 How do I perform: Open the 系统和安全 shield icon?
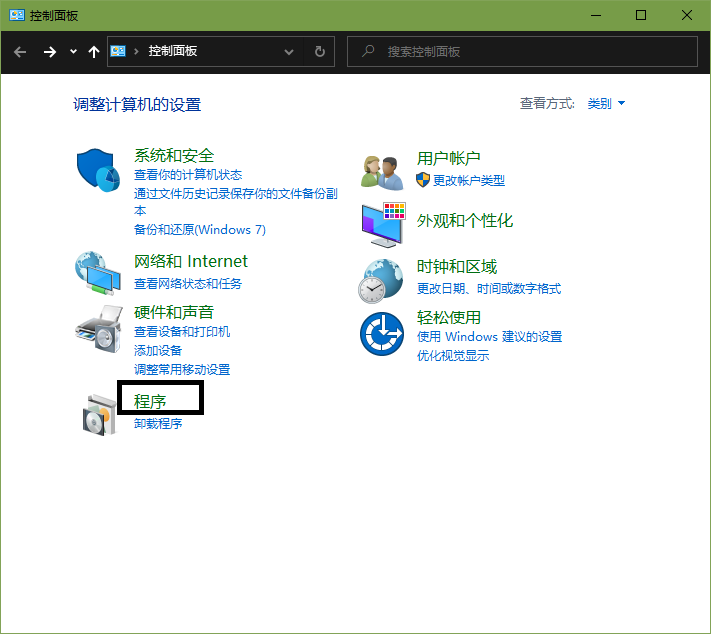pos(98,171)
